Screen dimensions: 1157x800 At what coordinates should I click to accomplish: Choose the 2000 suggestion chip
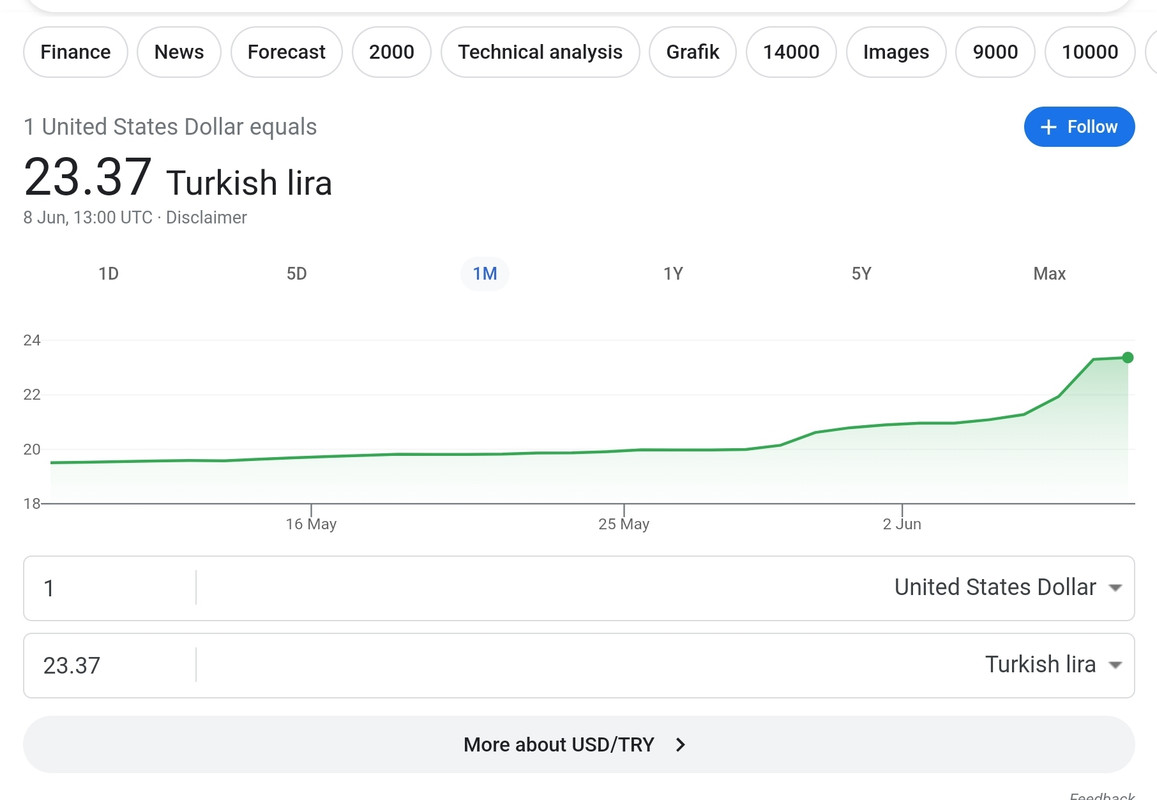coord(391,52)
